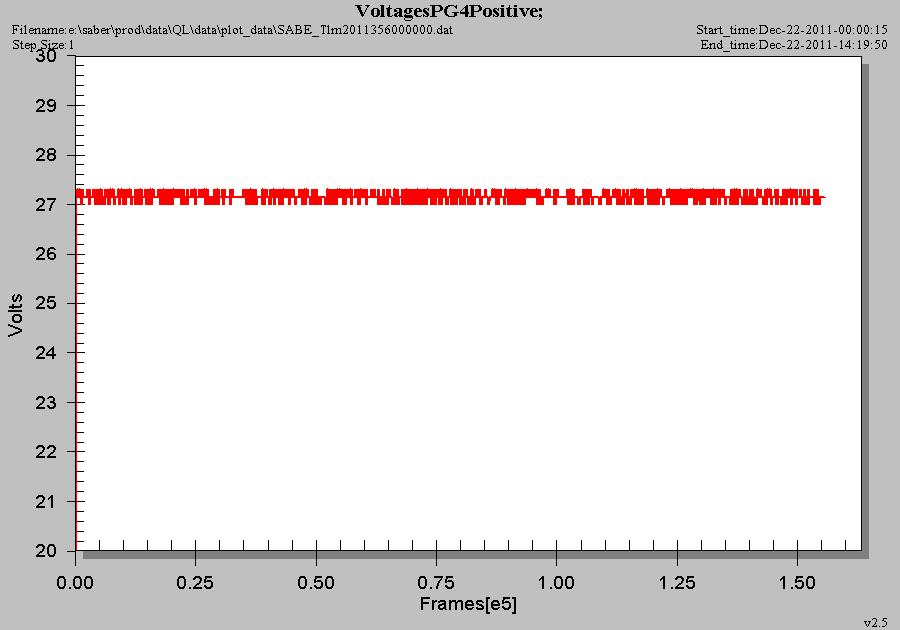The height and width of the screenshot is (630, 900).
Task: Click the y-axis value 20
Action: click(46, 551)
